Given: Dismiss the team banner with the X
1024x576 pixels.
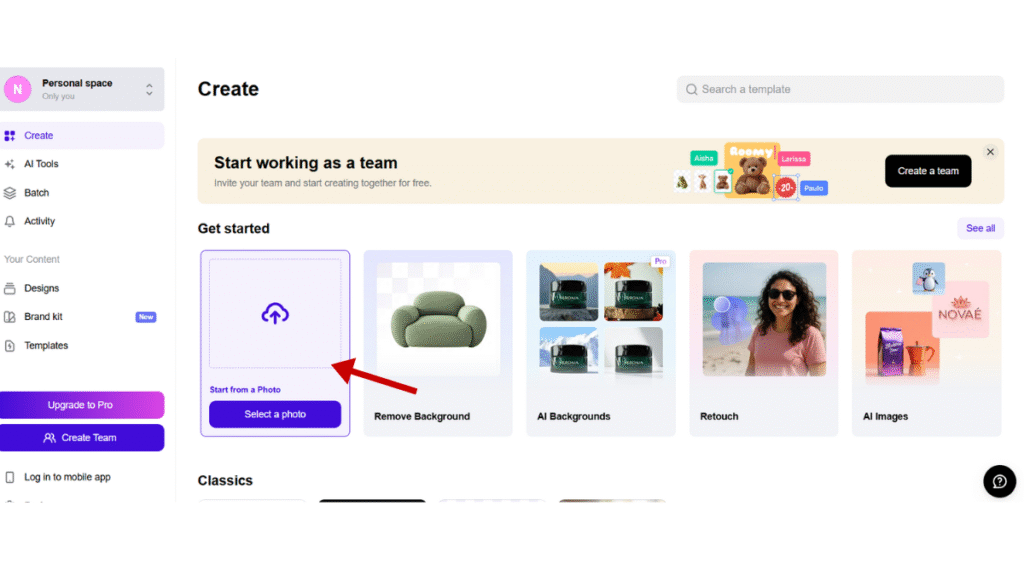Looking at the screenshot, I should [990, 152].
